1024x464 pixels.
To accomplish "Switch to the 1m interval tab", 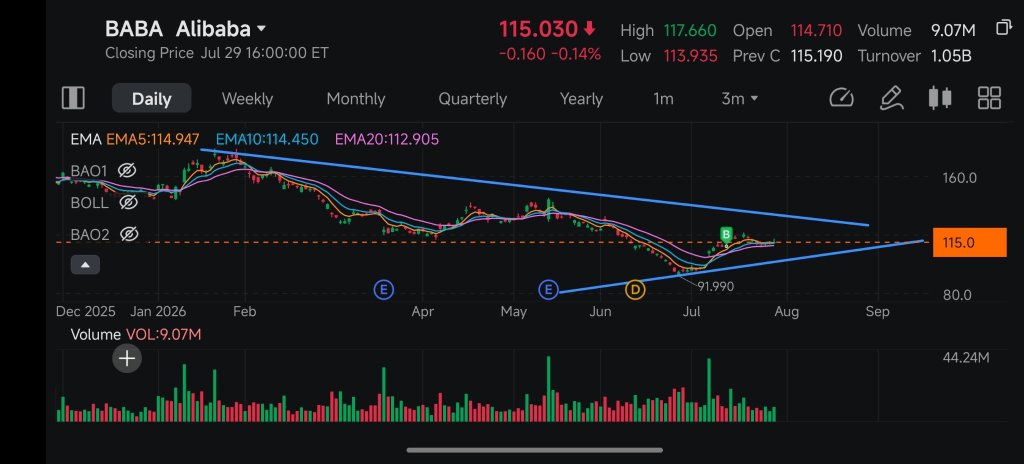I will [x=663, y=99].
